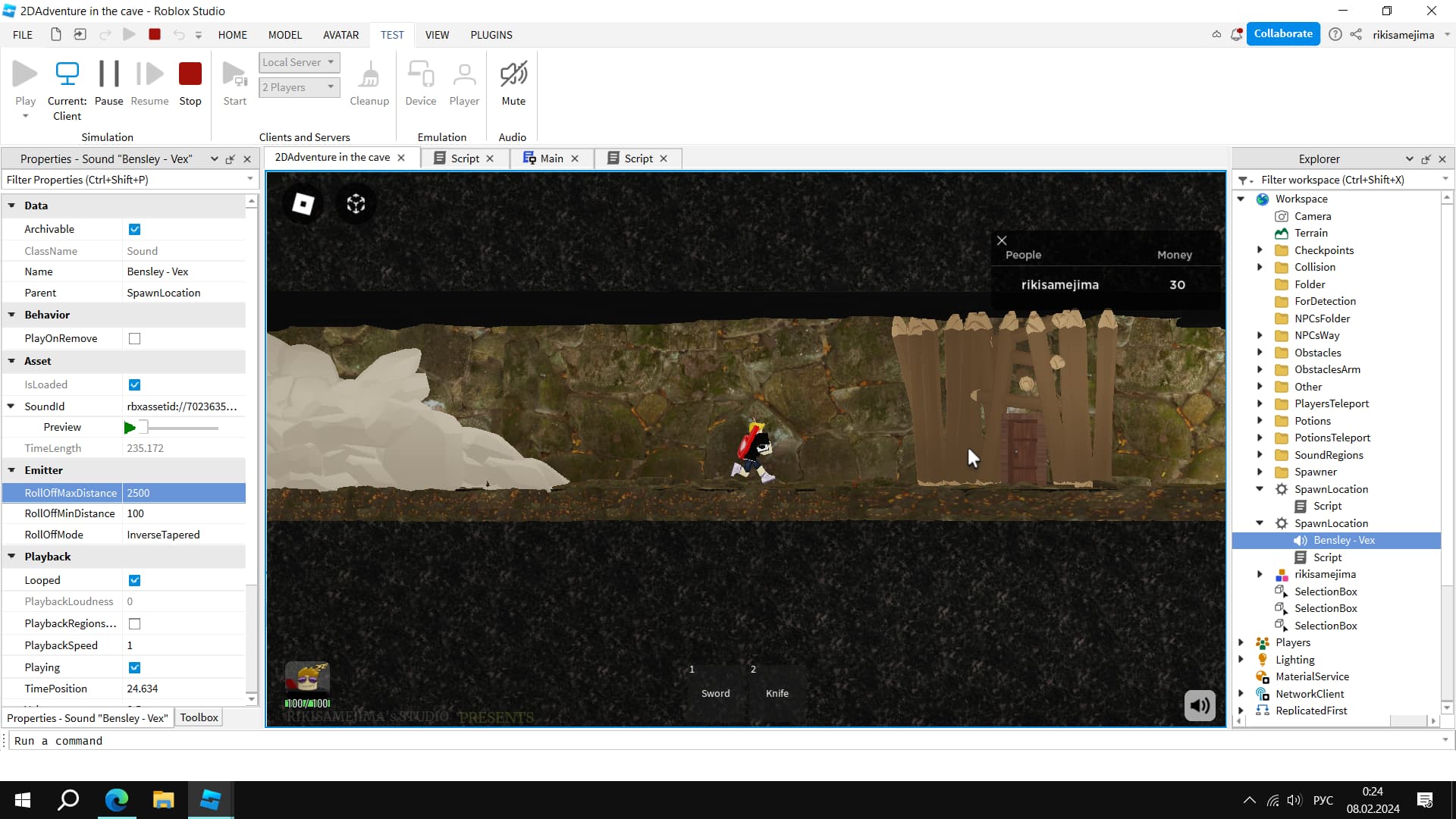1456x819 pixels.
Task: Toggle the Looped checkbox
Action: (x=134, y=580)
